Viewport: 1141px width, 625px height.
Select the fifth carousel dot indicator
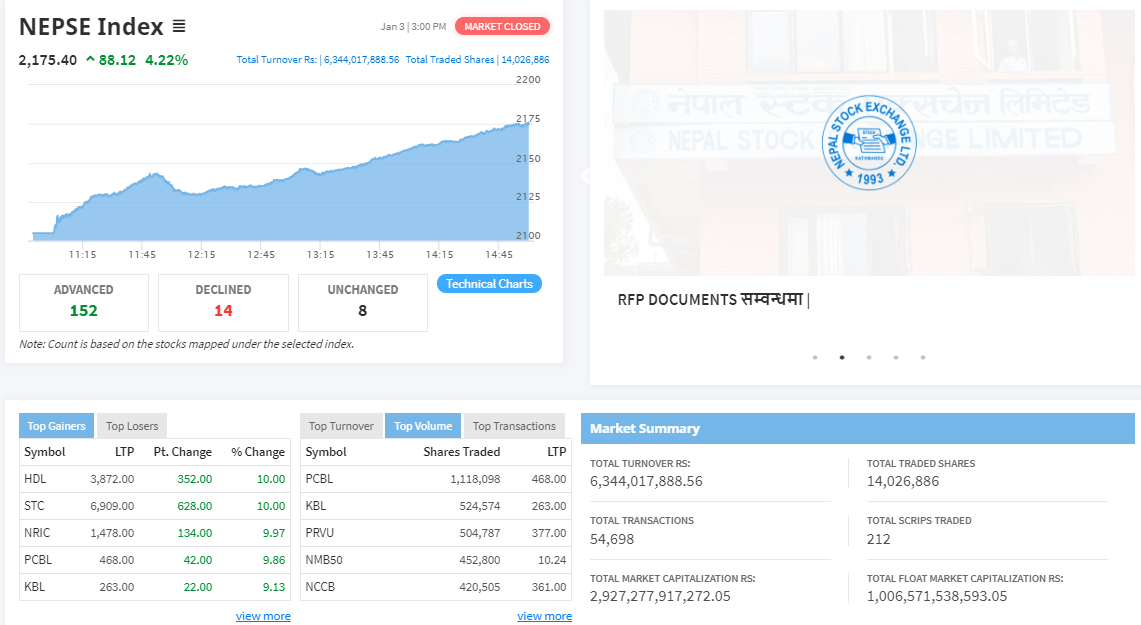pos(923,357)
